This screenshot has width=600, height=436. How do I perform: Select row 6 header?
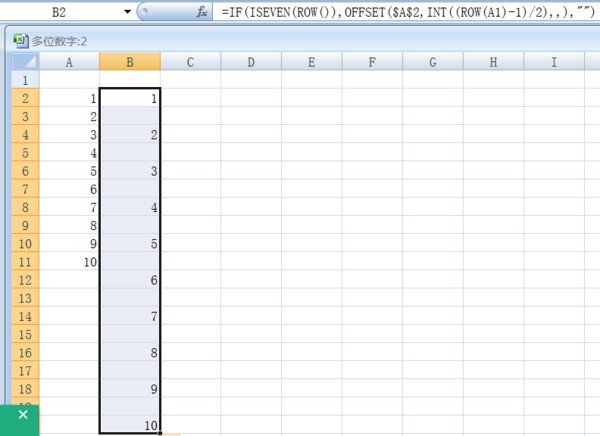point(25,171)
